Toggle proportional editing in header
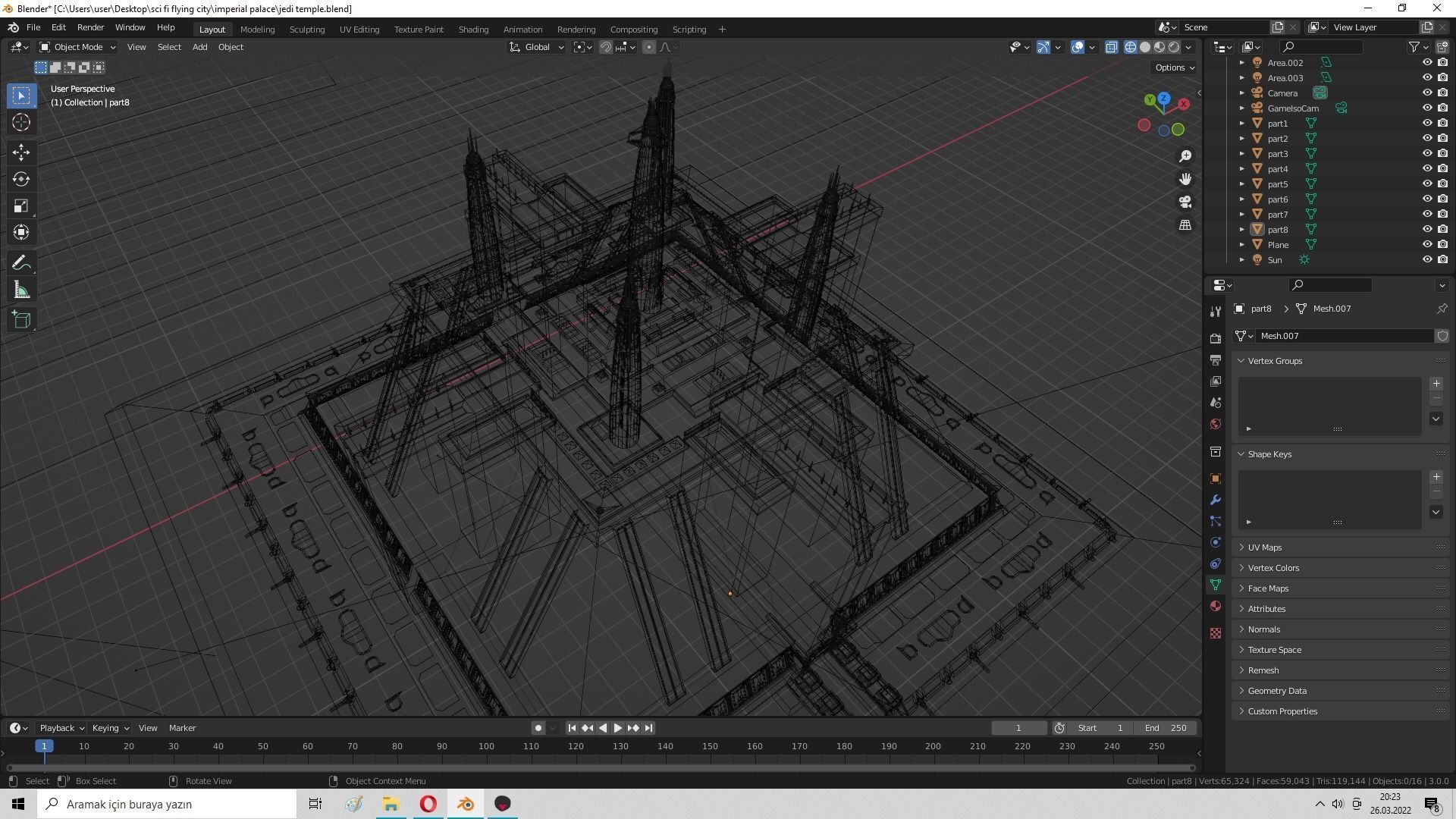Viewport: 1456px width, 819px height. 649,47
